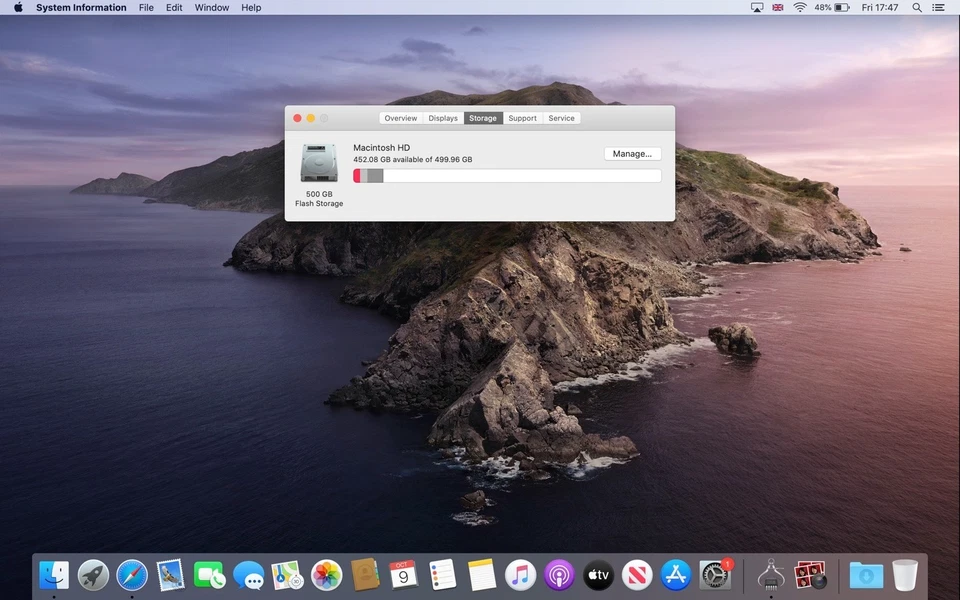Open Apple TV app in Dock

coord(598,576)
